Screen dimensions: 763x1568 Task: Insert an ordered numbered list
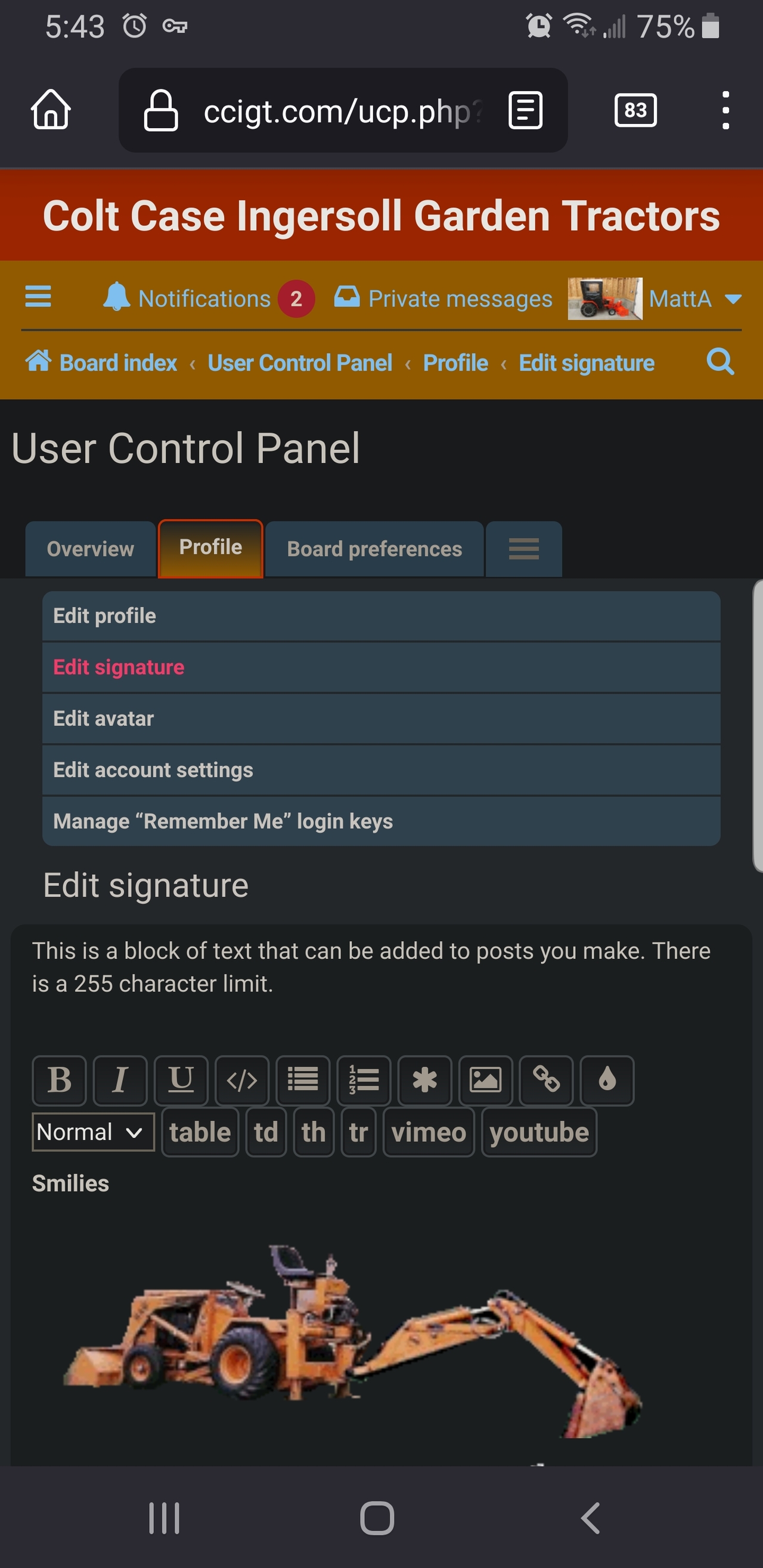pos(364,1080)
